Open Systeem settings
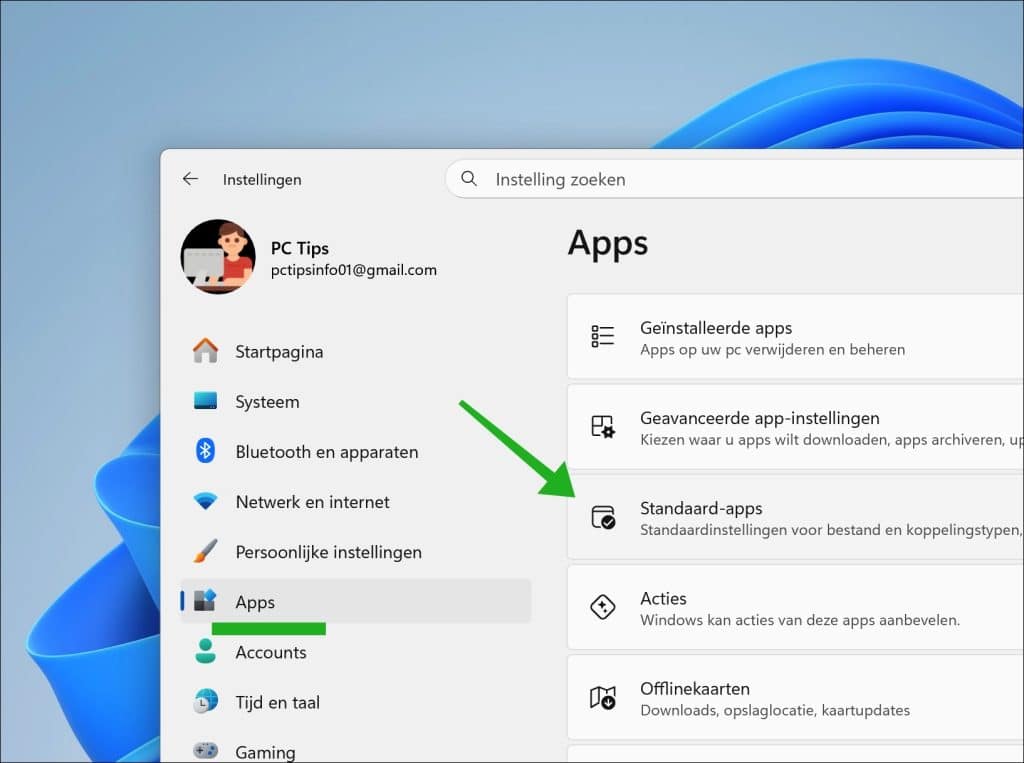Viewport: 1024px width, 763px height. tap(355, 402)
